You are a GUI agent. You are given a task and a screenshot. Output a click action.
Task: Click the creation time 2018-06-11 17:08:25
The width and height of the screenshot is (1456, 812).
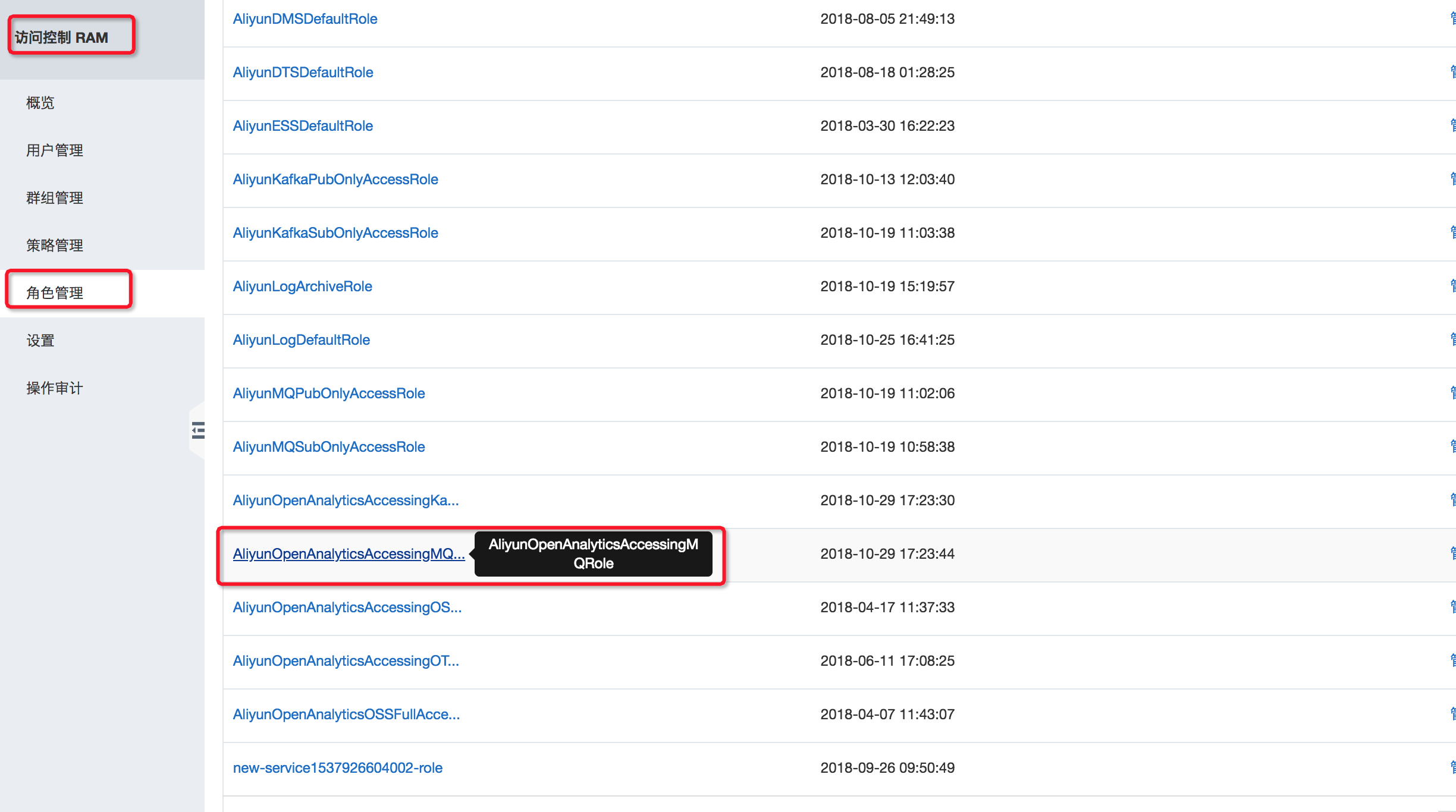coord(887,661)
